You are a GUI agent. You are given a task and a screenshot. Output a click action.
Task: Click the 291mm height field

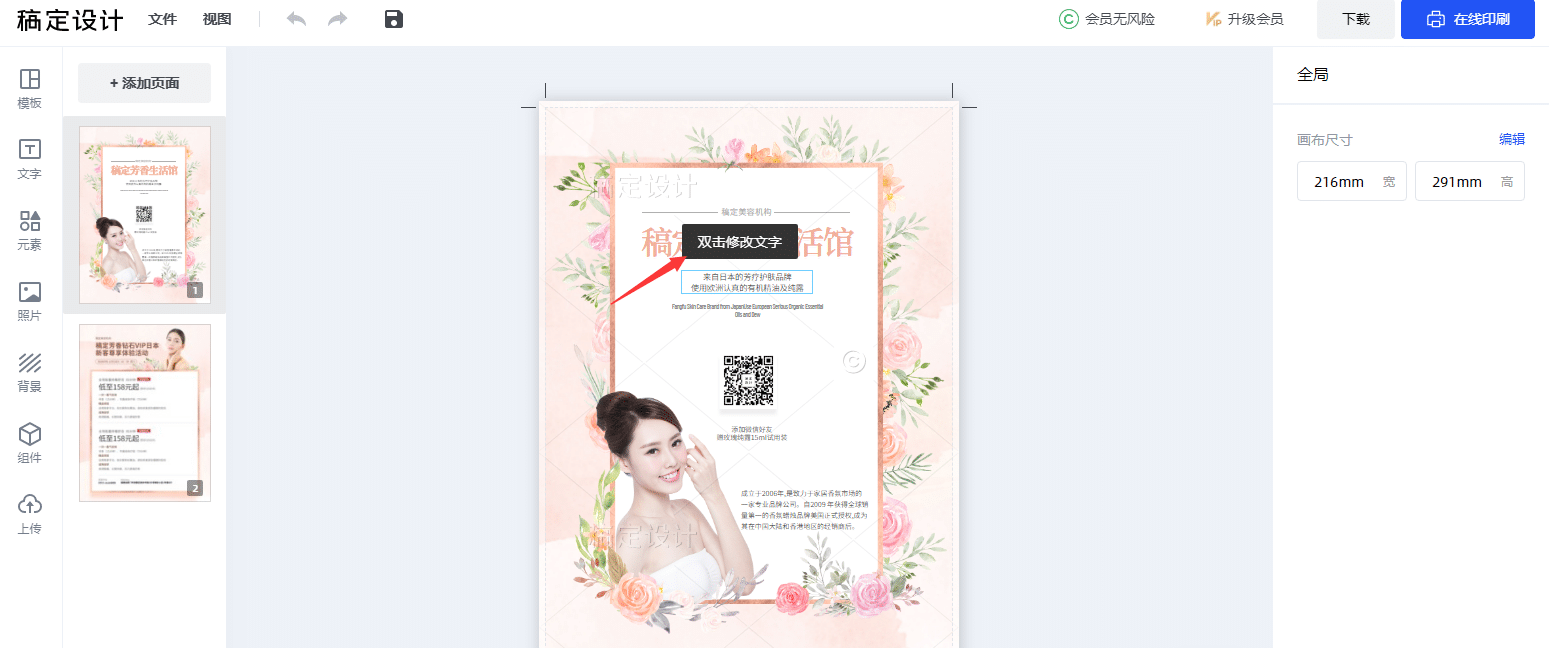click(1469, 181)
